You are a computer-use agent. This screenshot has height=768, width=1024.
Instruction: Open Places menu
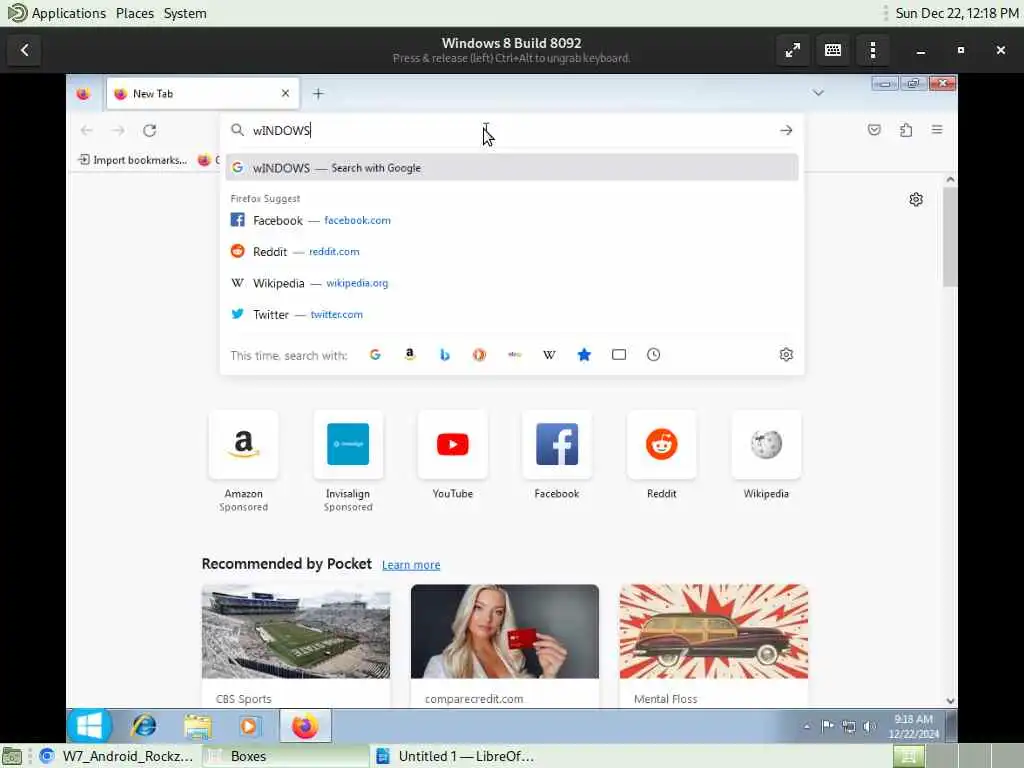click(x=135, y=13)
